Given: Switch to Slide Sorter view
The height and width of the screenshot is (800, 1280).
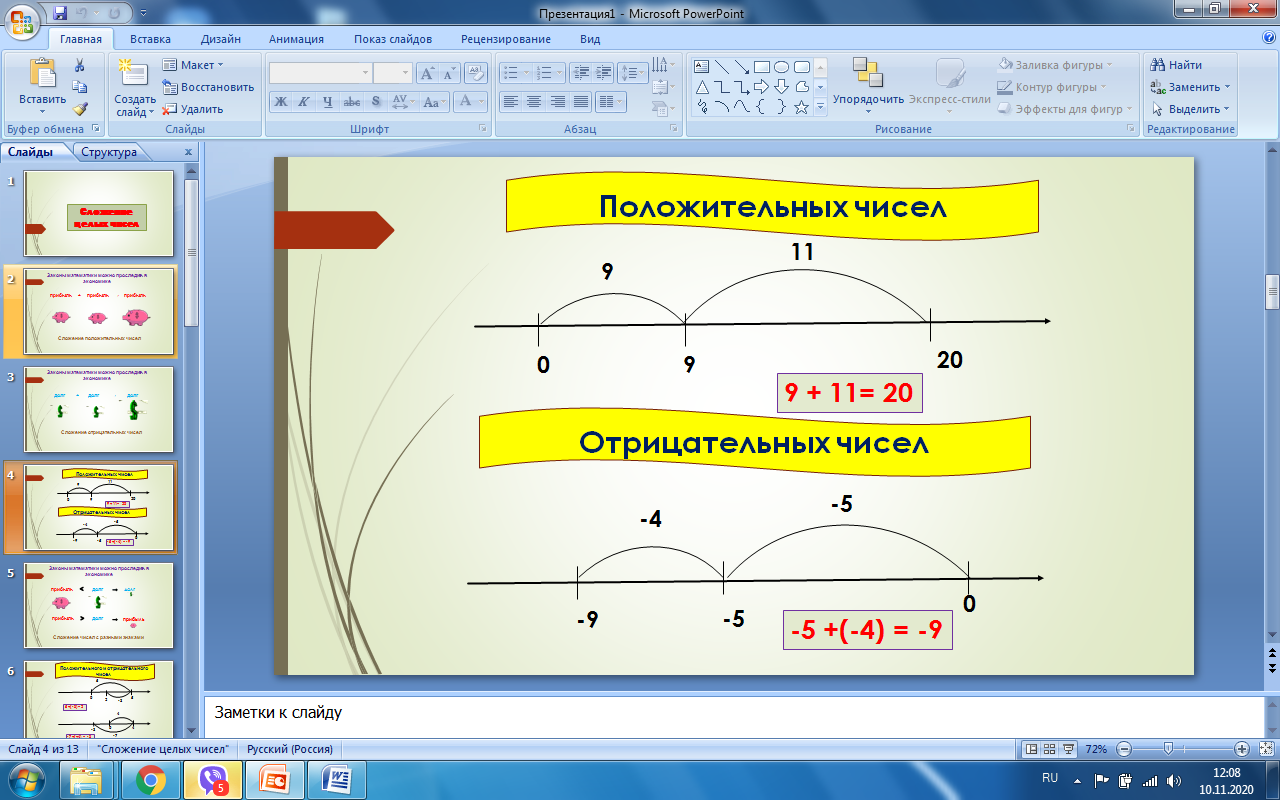Looking at the screenshot, I should pyautogui.click(x=1050, y=749).
